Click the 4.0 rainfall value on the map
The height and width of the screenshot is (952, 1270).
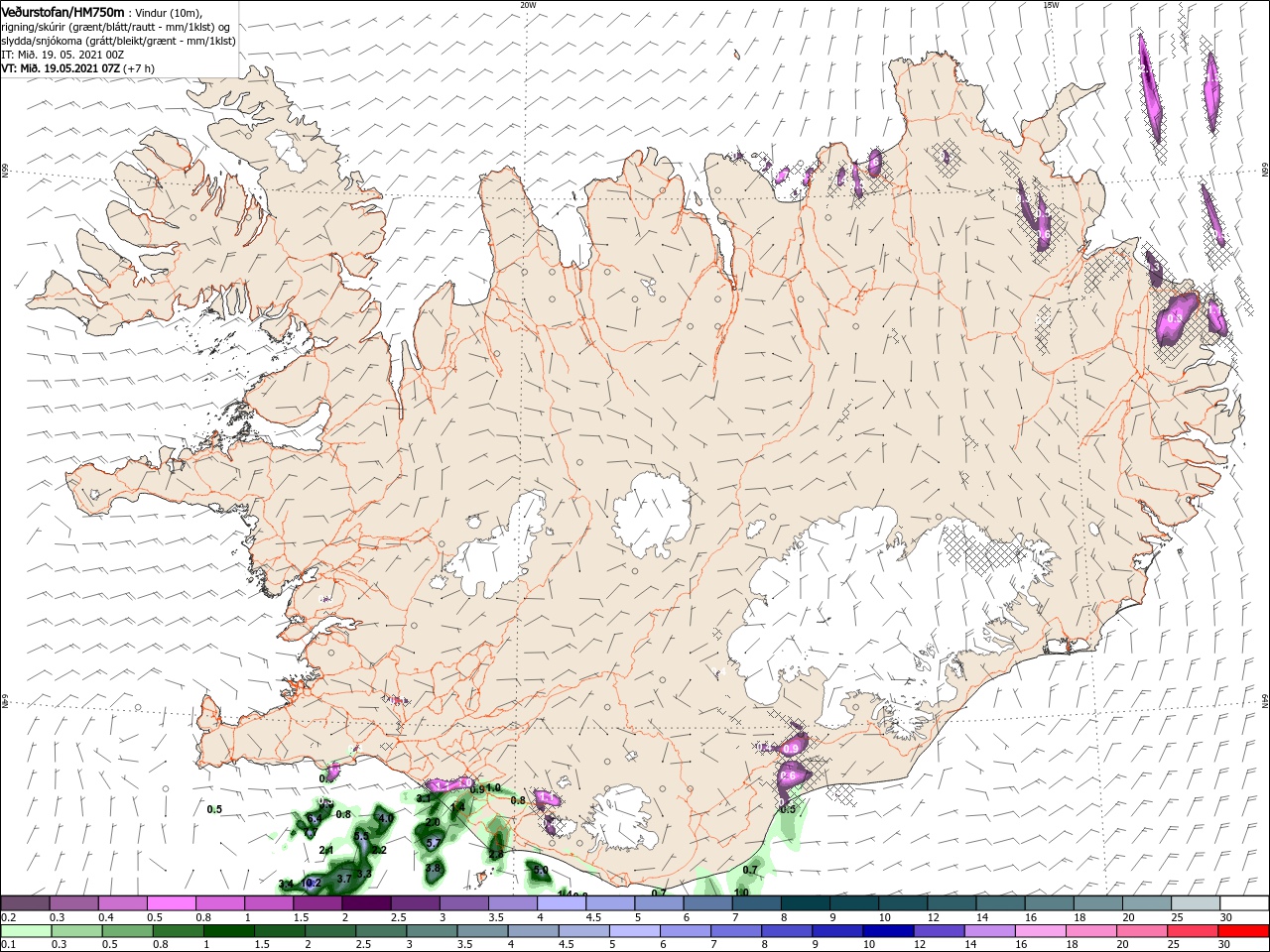386,818
